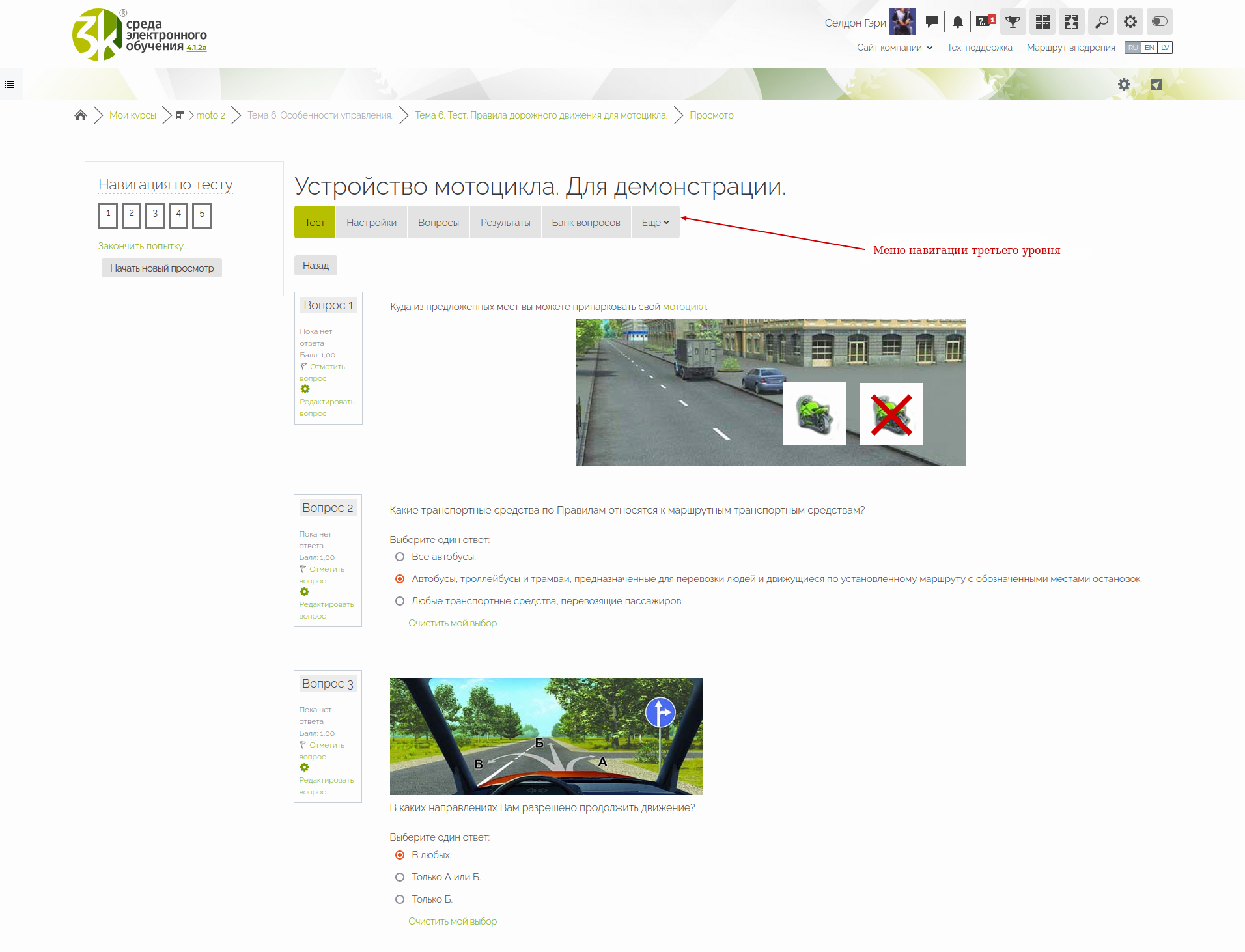The height and width of the screenshot is (952, 1245).
Task: Open the 'Банк вопросов' tab
Action: click(585, 223)
